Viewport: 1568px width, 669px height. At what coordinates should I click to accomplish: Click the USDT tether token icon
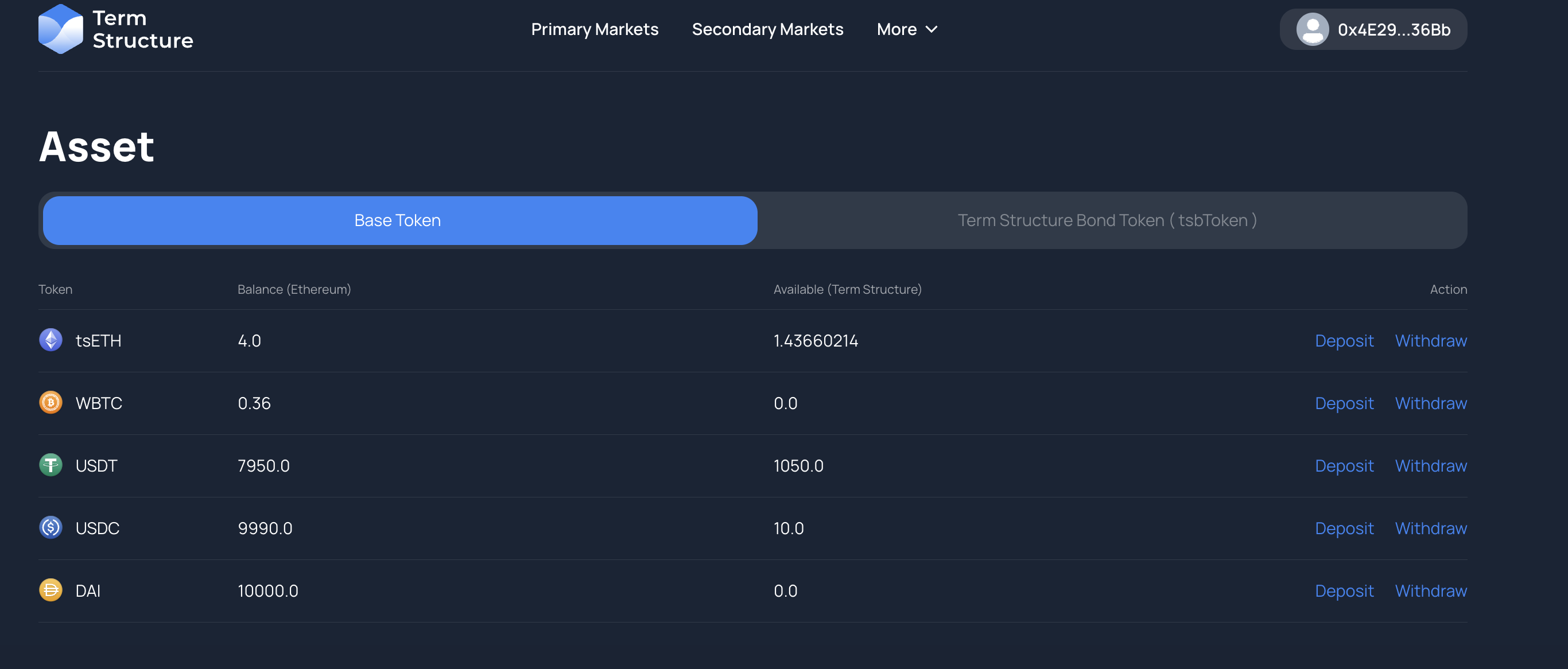51,465
